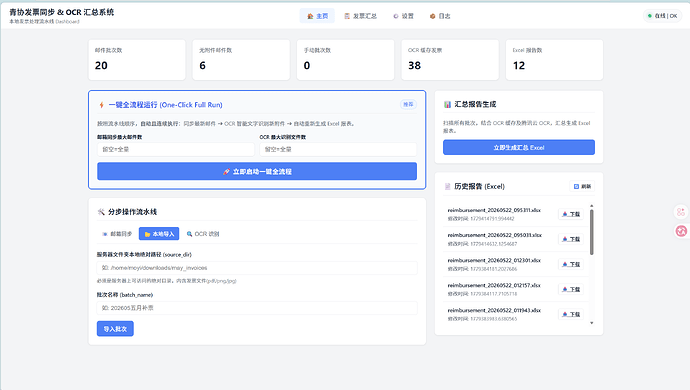This screenshot has width=690, height=390.
Task: Click the scroll-up arrow of history list
Action: pyautogui.click(x=591, y=206)
